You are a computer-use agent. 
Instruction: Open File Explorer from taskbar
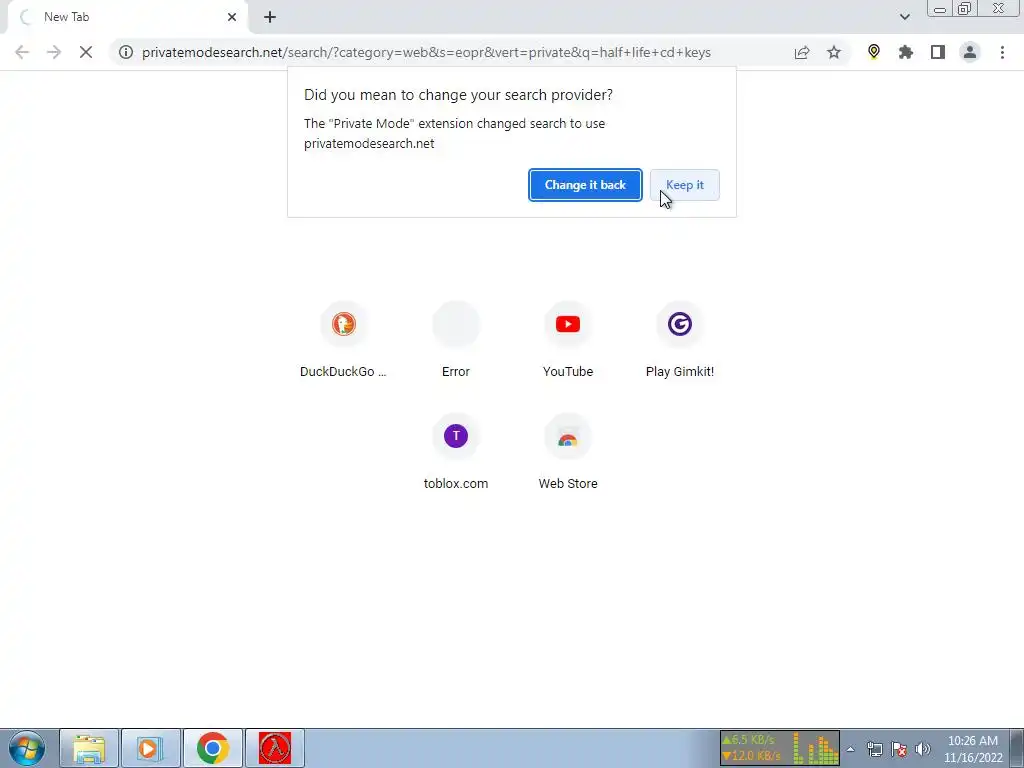point(89,748)
